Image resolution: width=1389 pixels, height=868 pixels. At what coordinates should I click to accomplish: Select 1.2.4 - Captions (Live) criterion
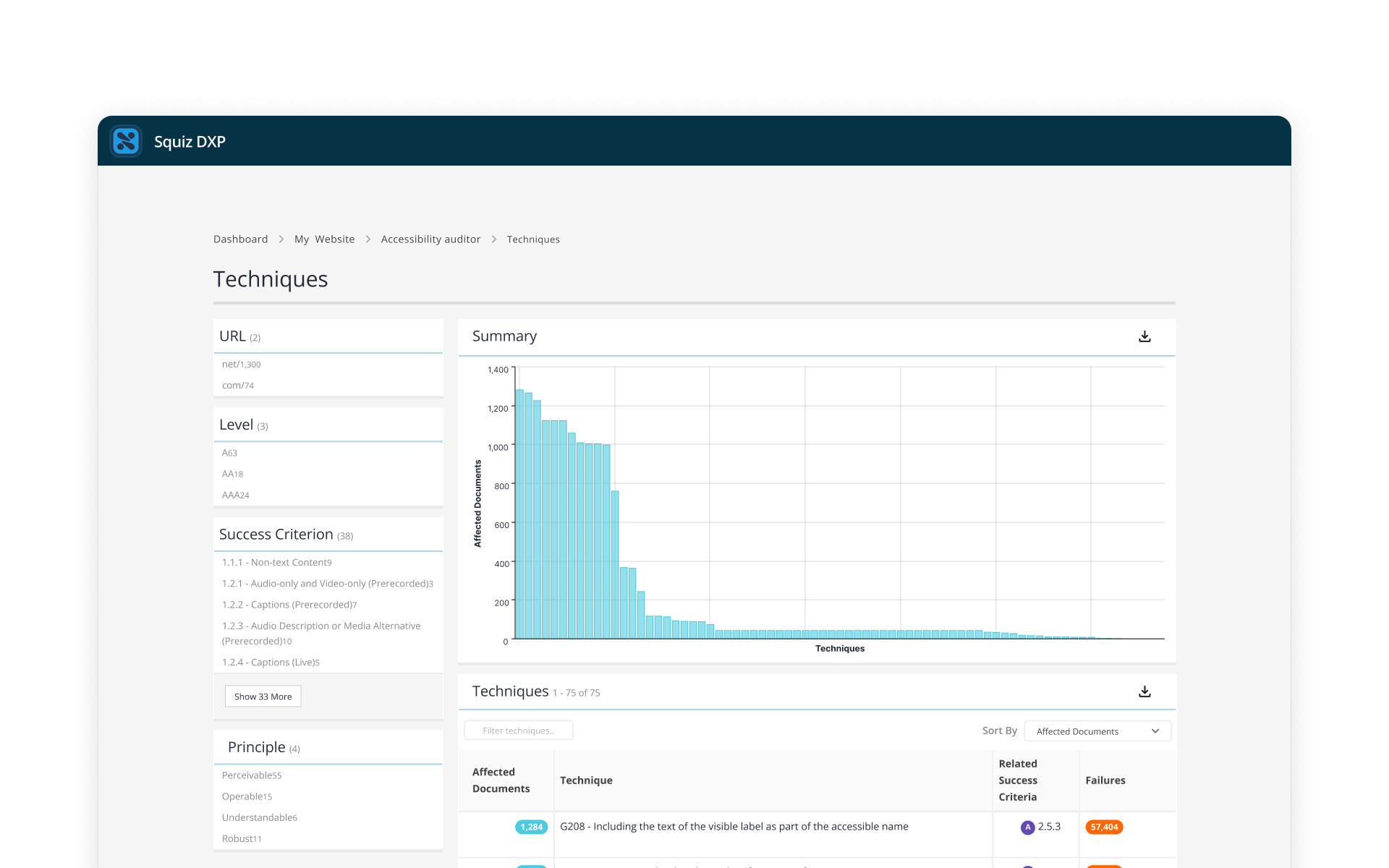271,663
